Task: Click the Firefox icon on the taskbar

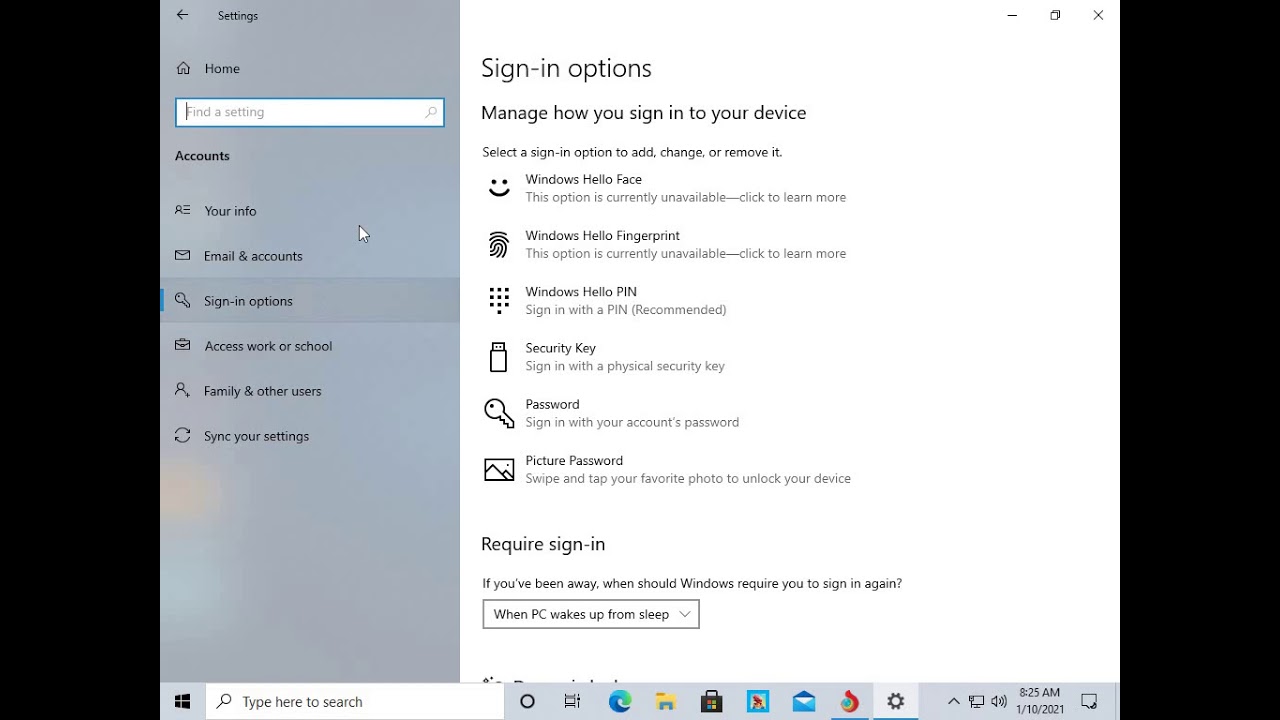Action: pos(850,702)
